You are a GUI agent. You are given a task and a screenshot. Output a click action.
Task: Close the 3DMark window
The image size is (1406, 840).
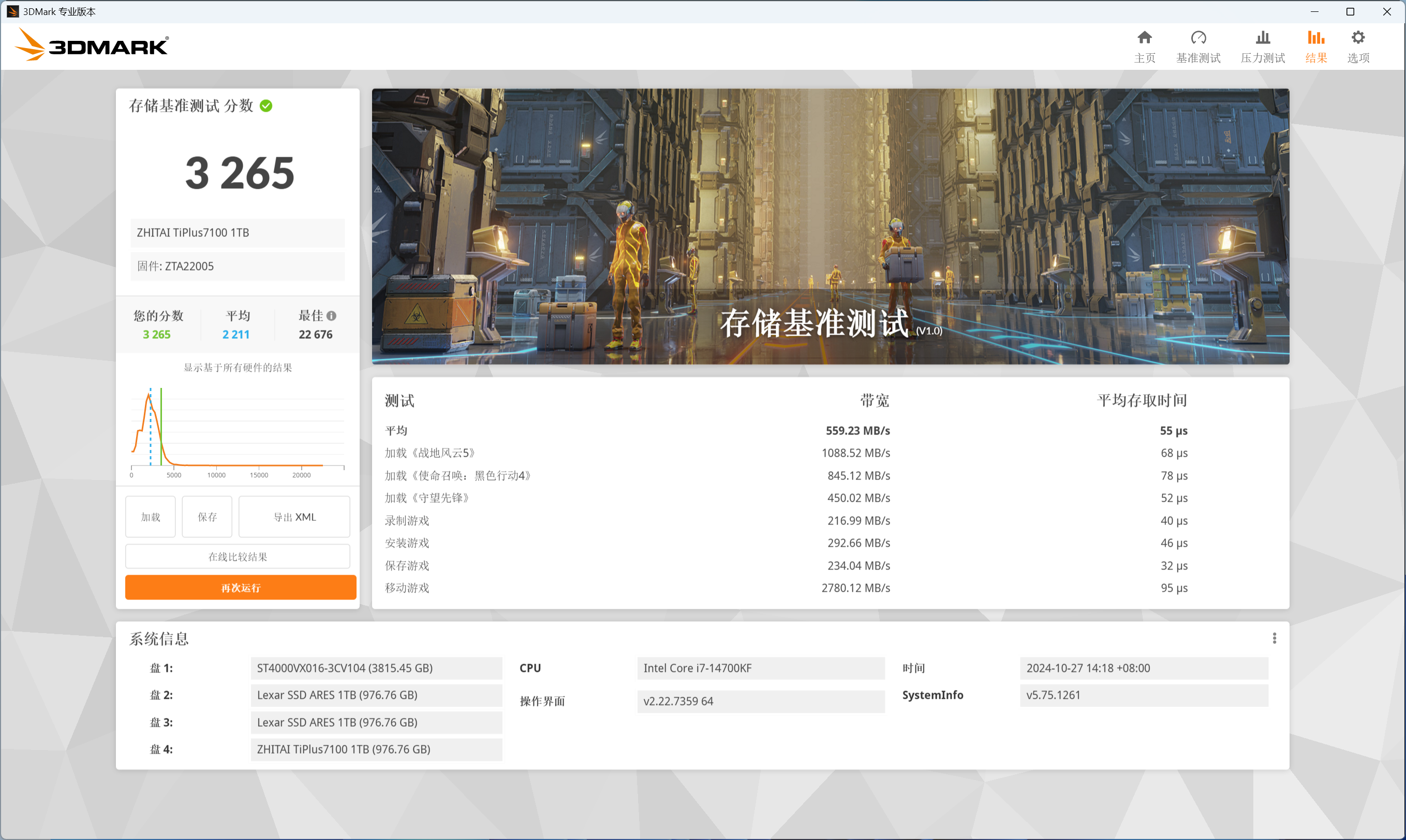coord(1387,11)
